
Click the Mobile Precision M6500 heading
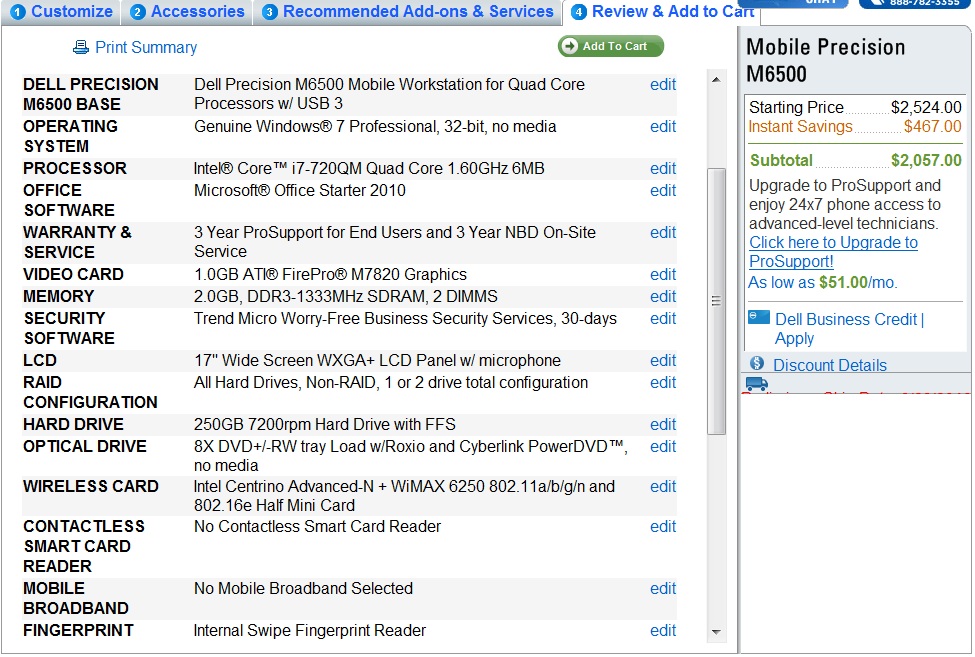(x=825, y=60)
